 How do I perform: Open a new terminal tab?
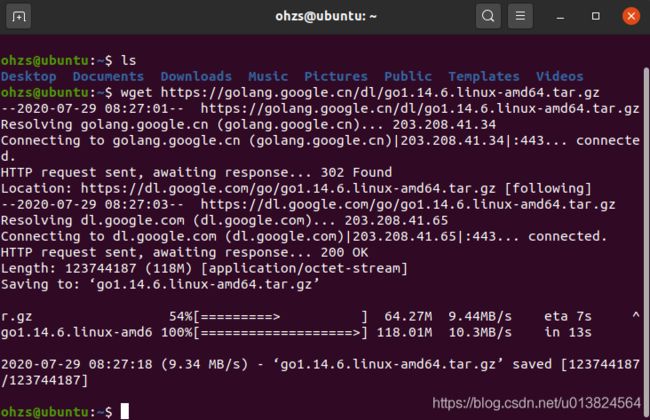(x=18, y=17)
